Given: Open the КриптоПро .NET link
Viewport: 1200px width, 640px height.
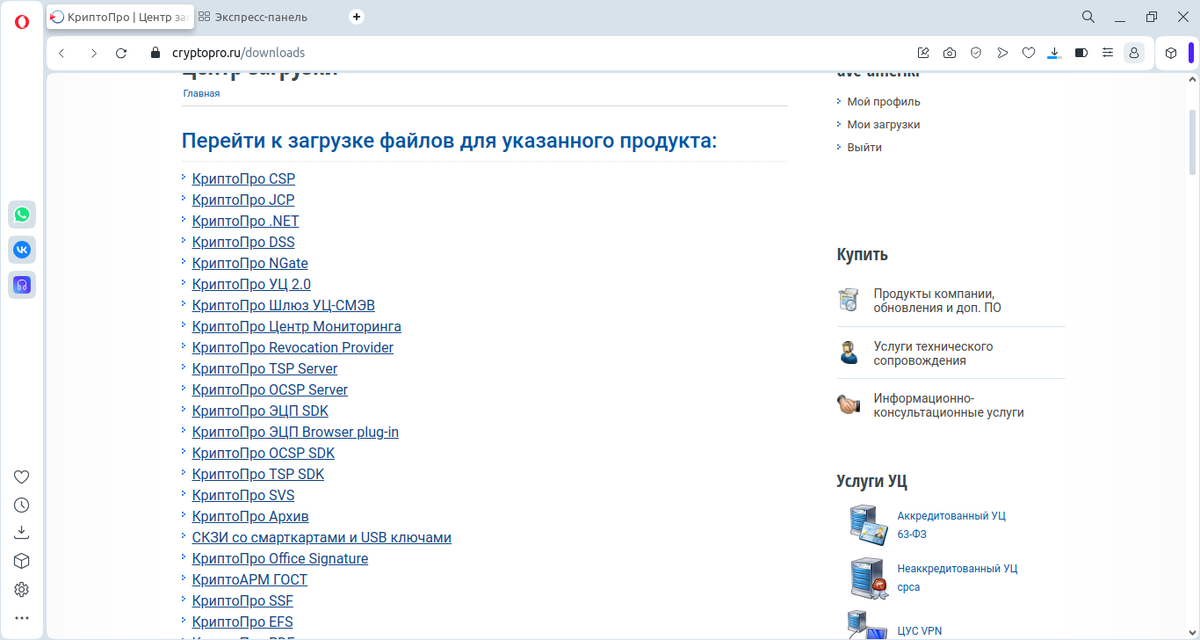Looking at the screenshot, I should point(245,221).
